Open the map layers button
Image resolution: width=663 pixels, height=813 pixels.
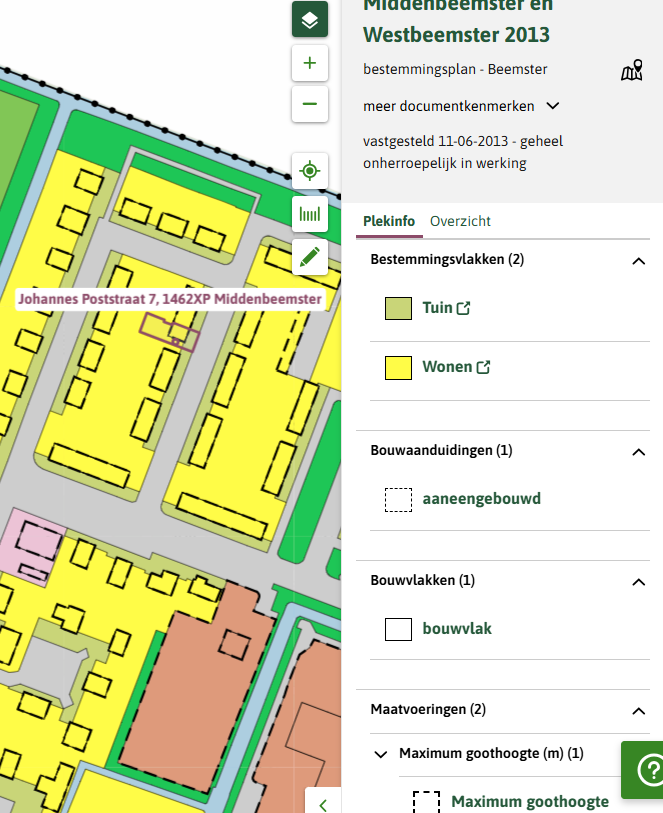click(x=310, y=20)
